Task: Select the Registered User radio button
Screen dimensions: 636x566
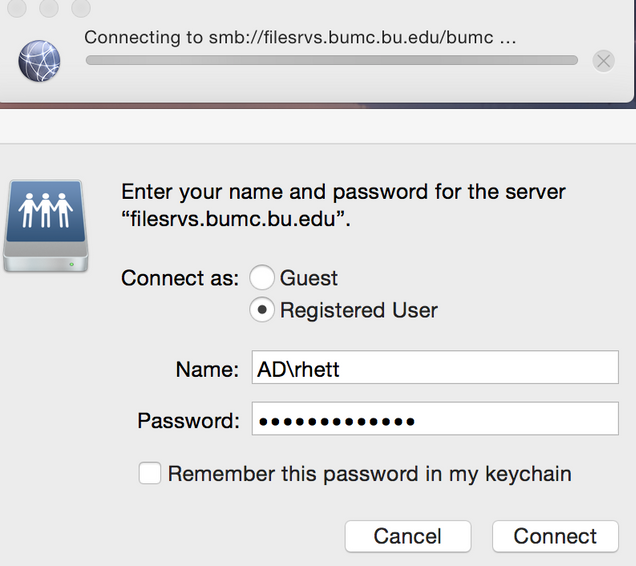Action: [262, 310]
